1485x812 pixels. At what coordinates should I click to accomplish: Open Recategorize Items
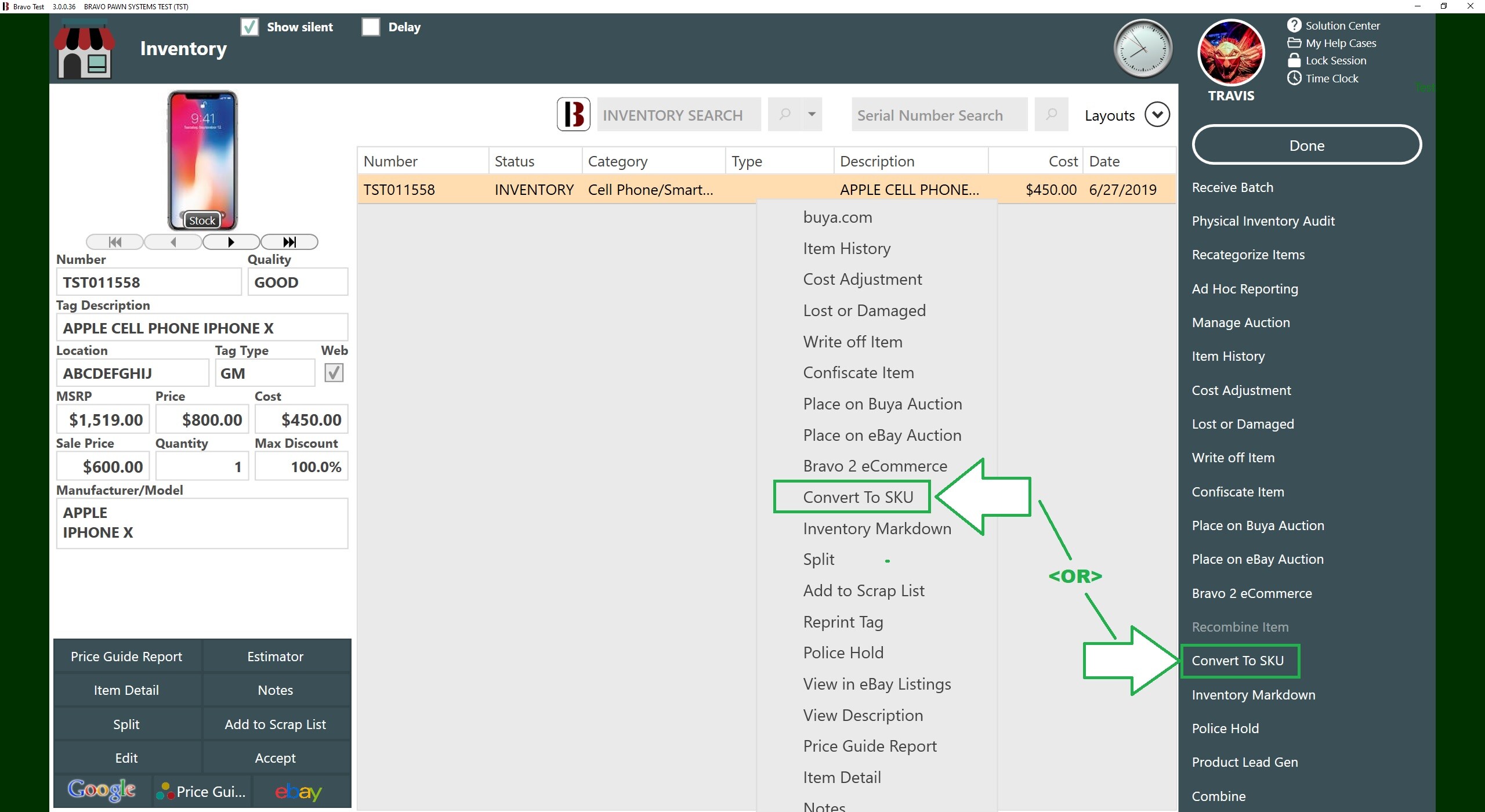click(x=1248, y=255)
